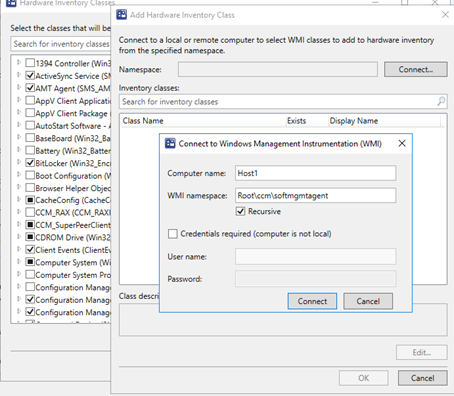Uncheck the BitLocker class checkbox

pyautogui.click(x=30, y=163)
